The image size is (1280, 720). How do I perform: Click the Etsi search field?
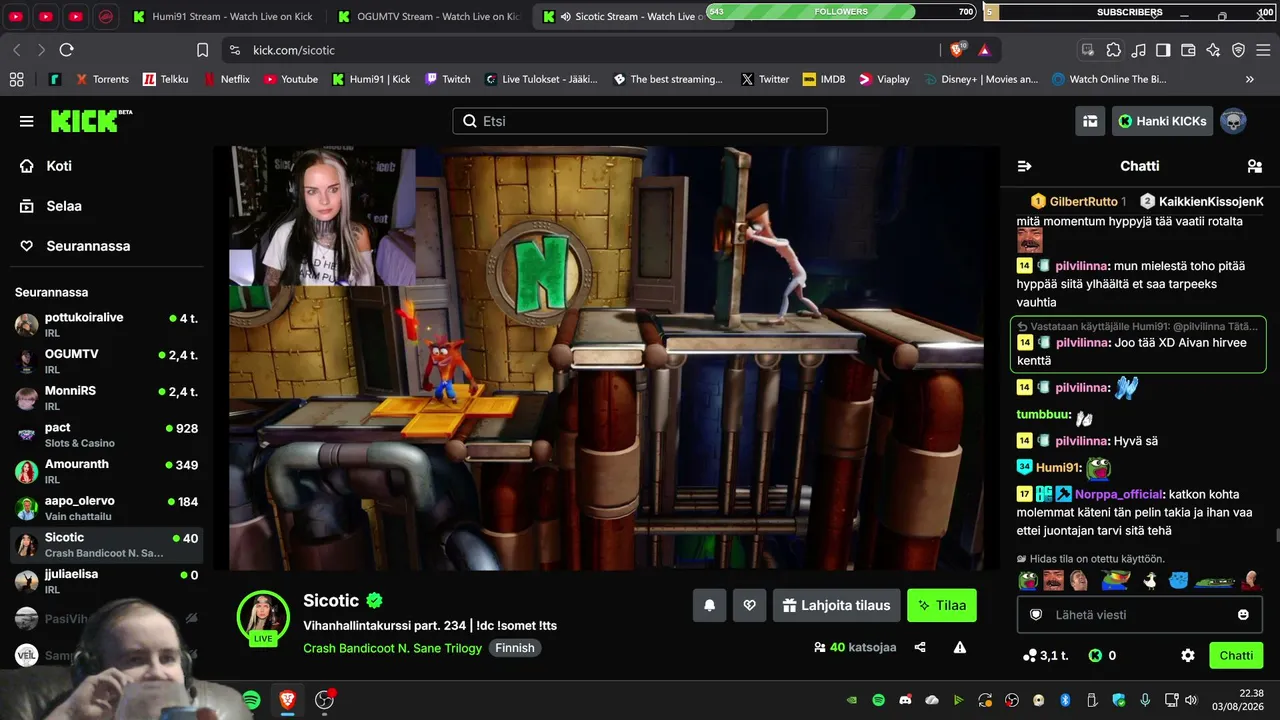pyautogui.click(x=640, y=121)
